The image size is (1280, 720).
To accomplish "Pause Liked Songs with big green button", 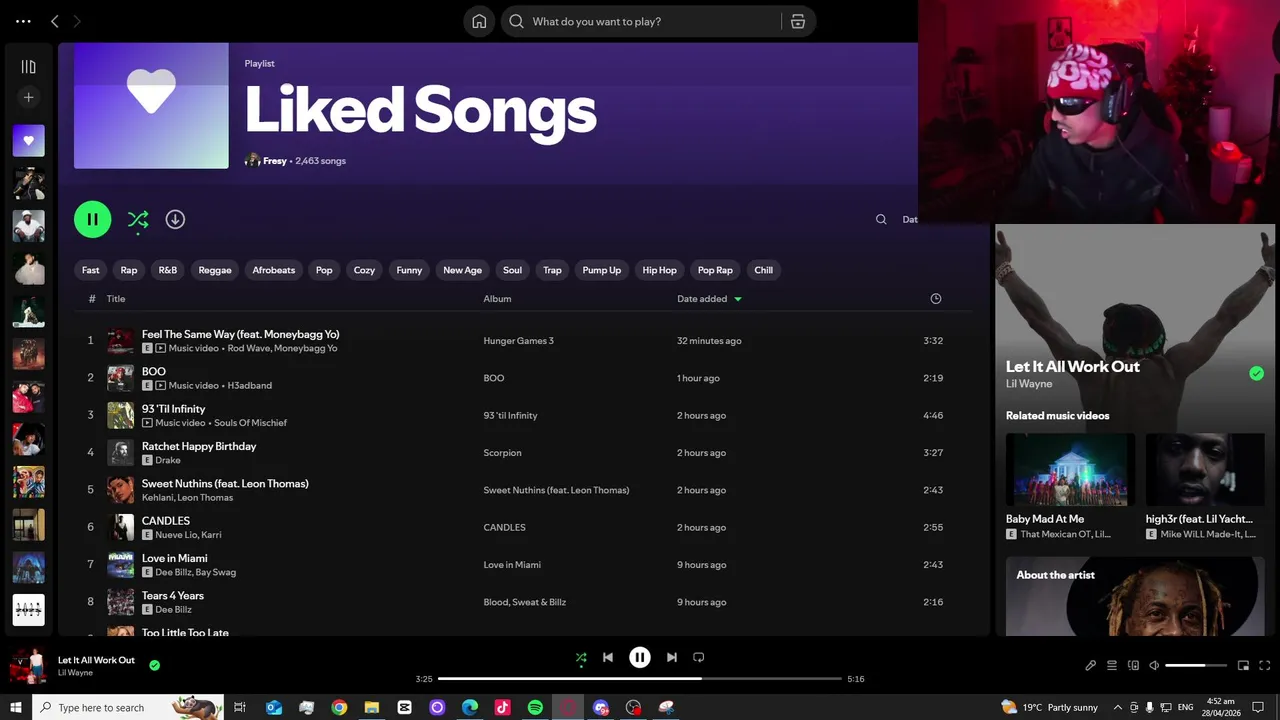I will [93, 219].
